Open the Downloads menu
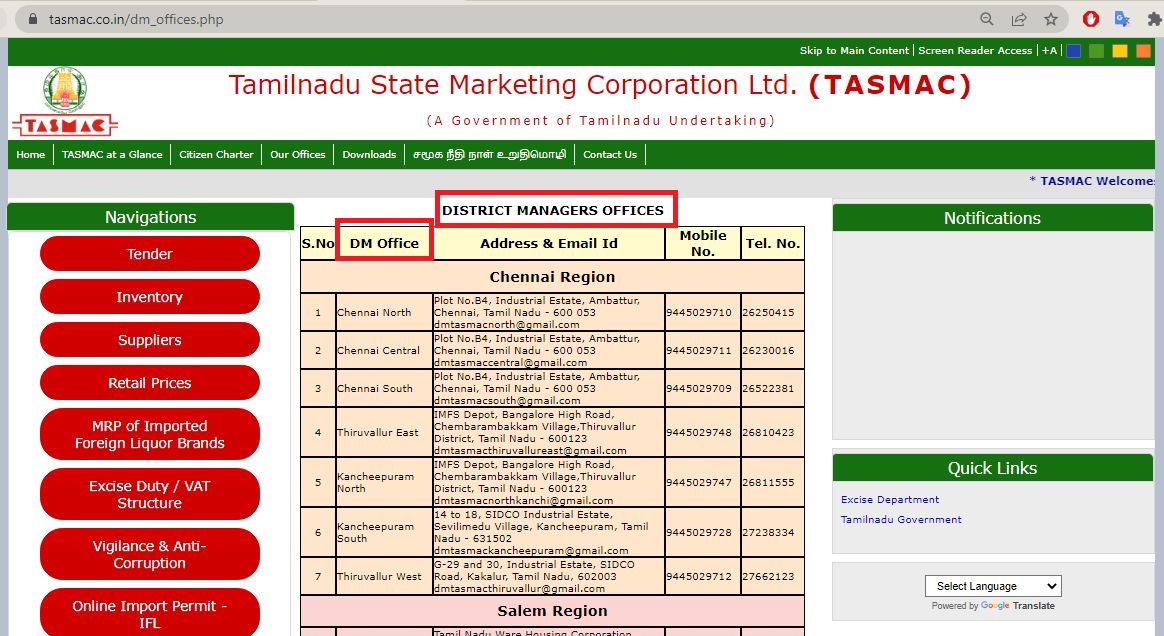The width and height of the screenshot is (1164, 636). (x=369, y=154)
